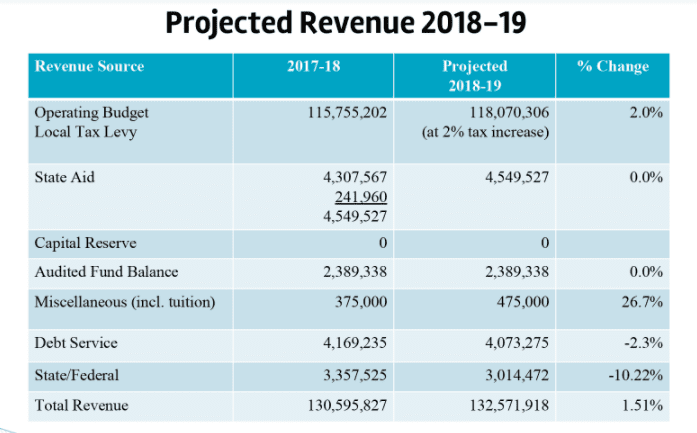The image size is (697, 433).
Task: Select the 'Revenue Source' header cell
Action: [130, 76]
